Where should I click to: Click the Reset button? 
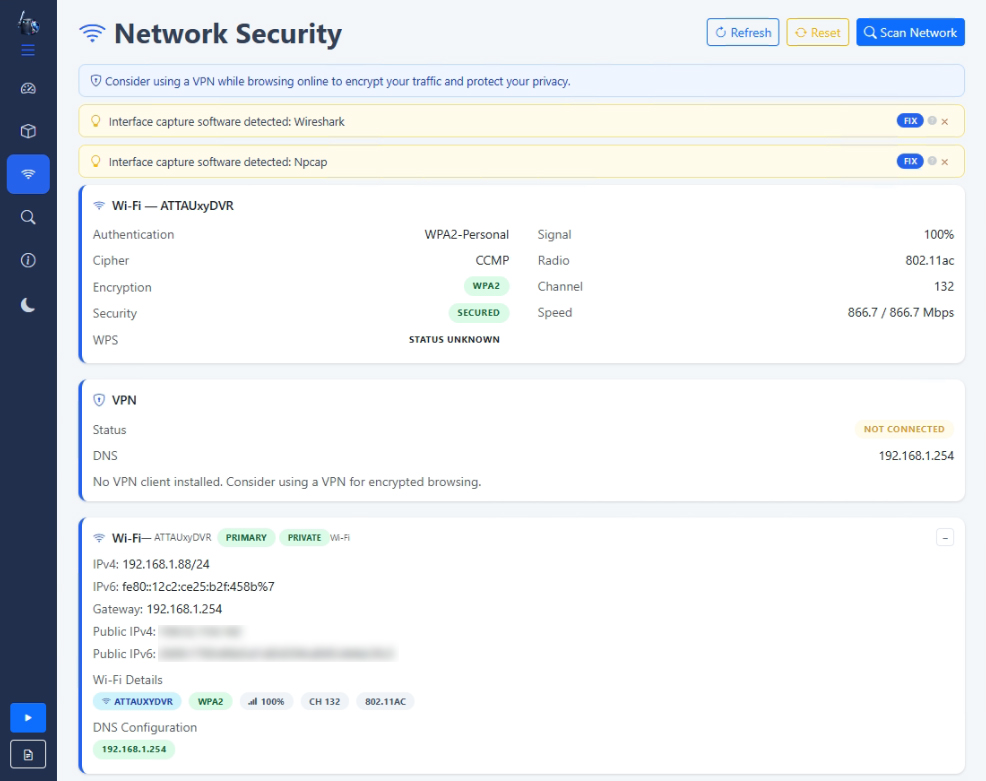[x=817, y=32]
